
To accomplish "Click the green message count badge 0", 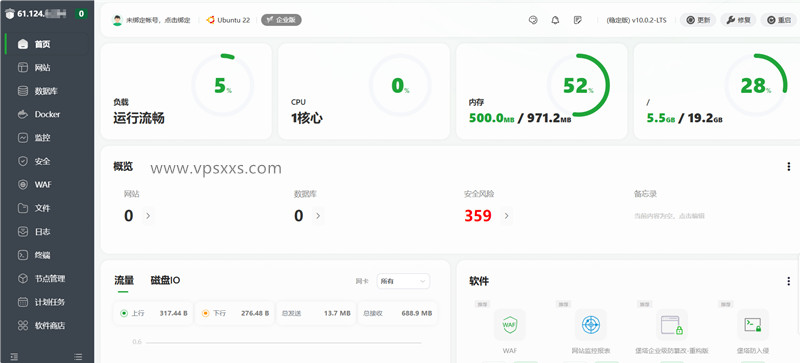I will 81,14.
